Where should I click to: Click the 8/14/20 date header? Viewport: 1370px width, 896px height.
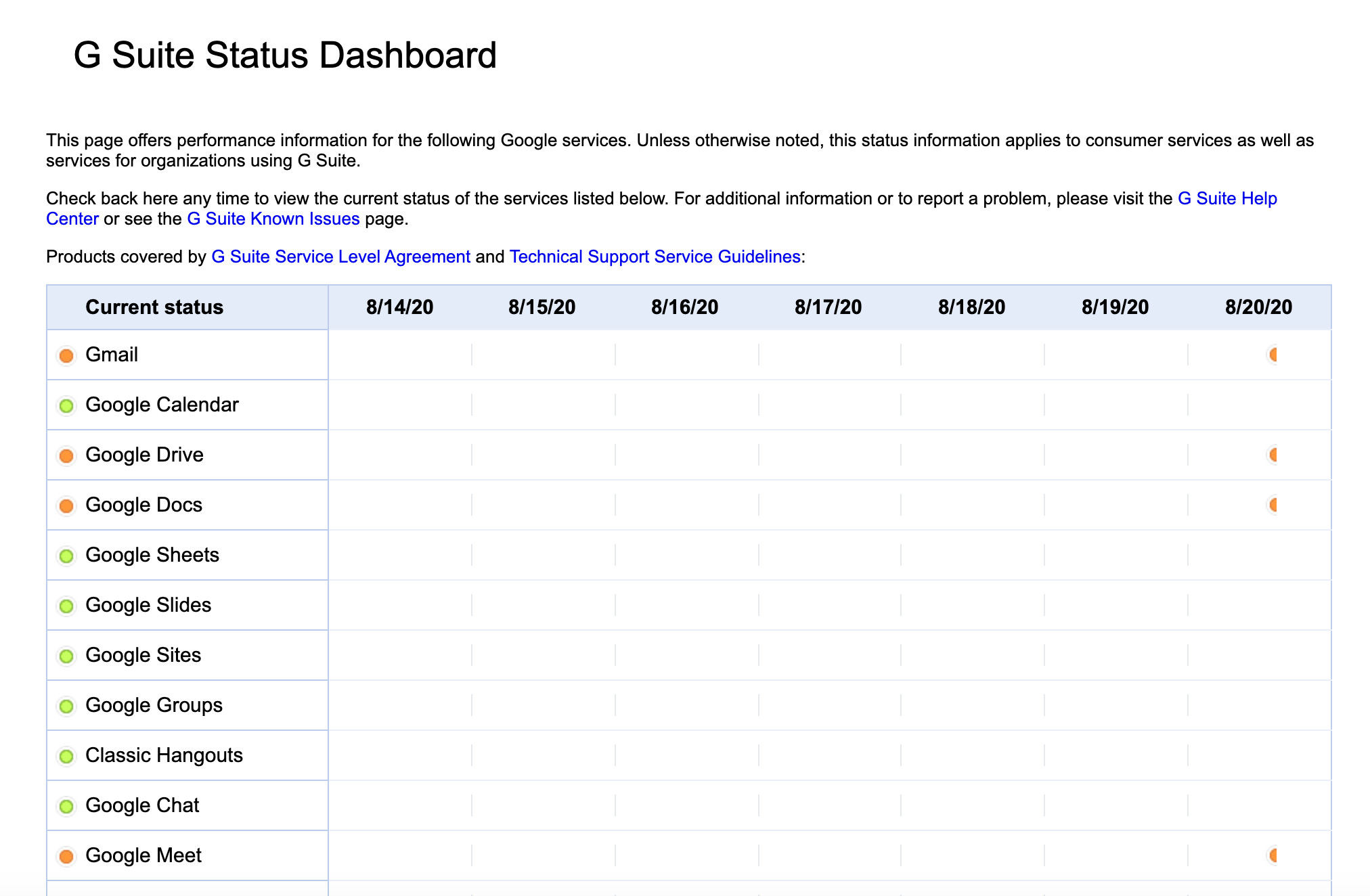(400, 307)
